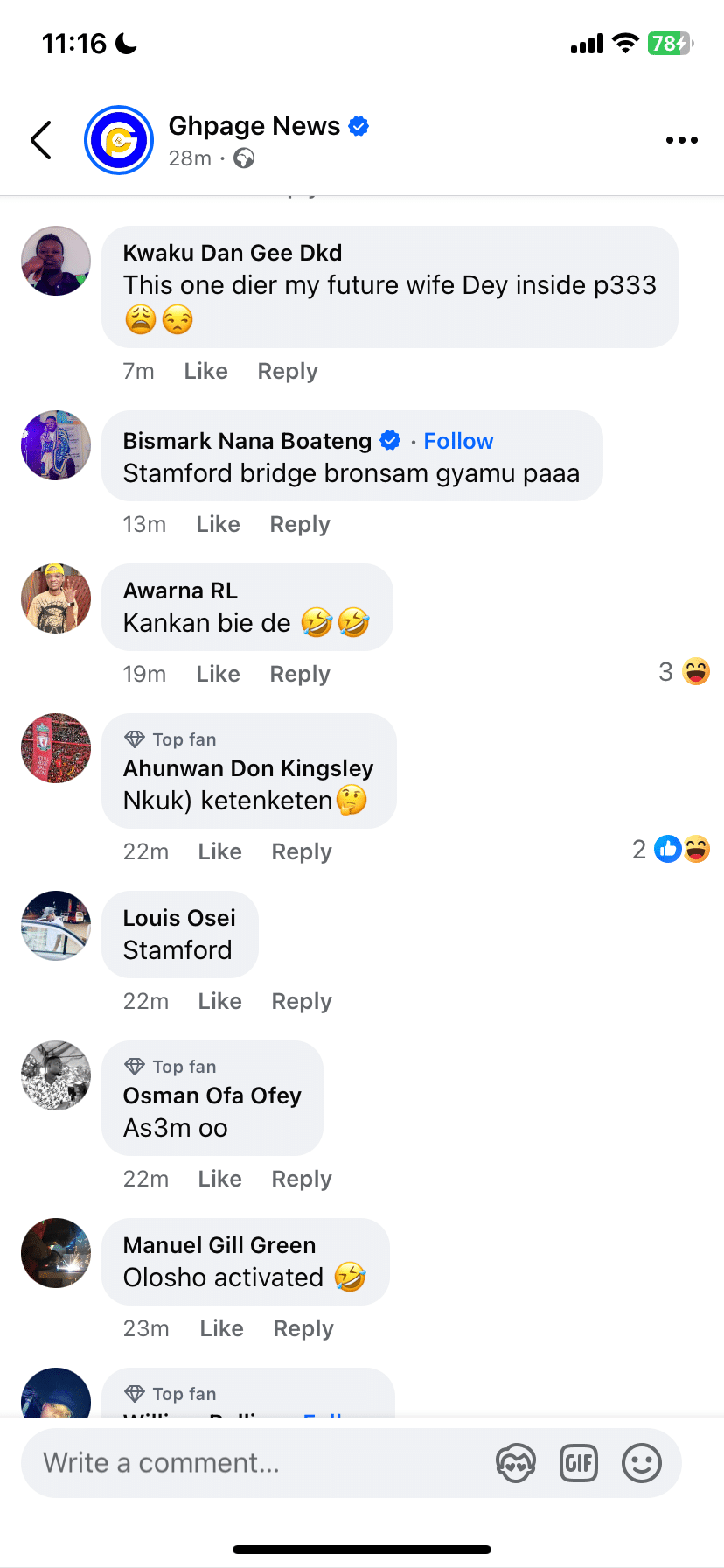
Task: Reply to Awarna RL's comment
Action: 300,674
